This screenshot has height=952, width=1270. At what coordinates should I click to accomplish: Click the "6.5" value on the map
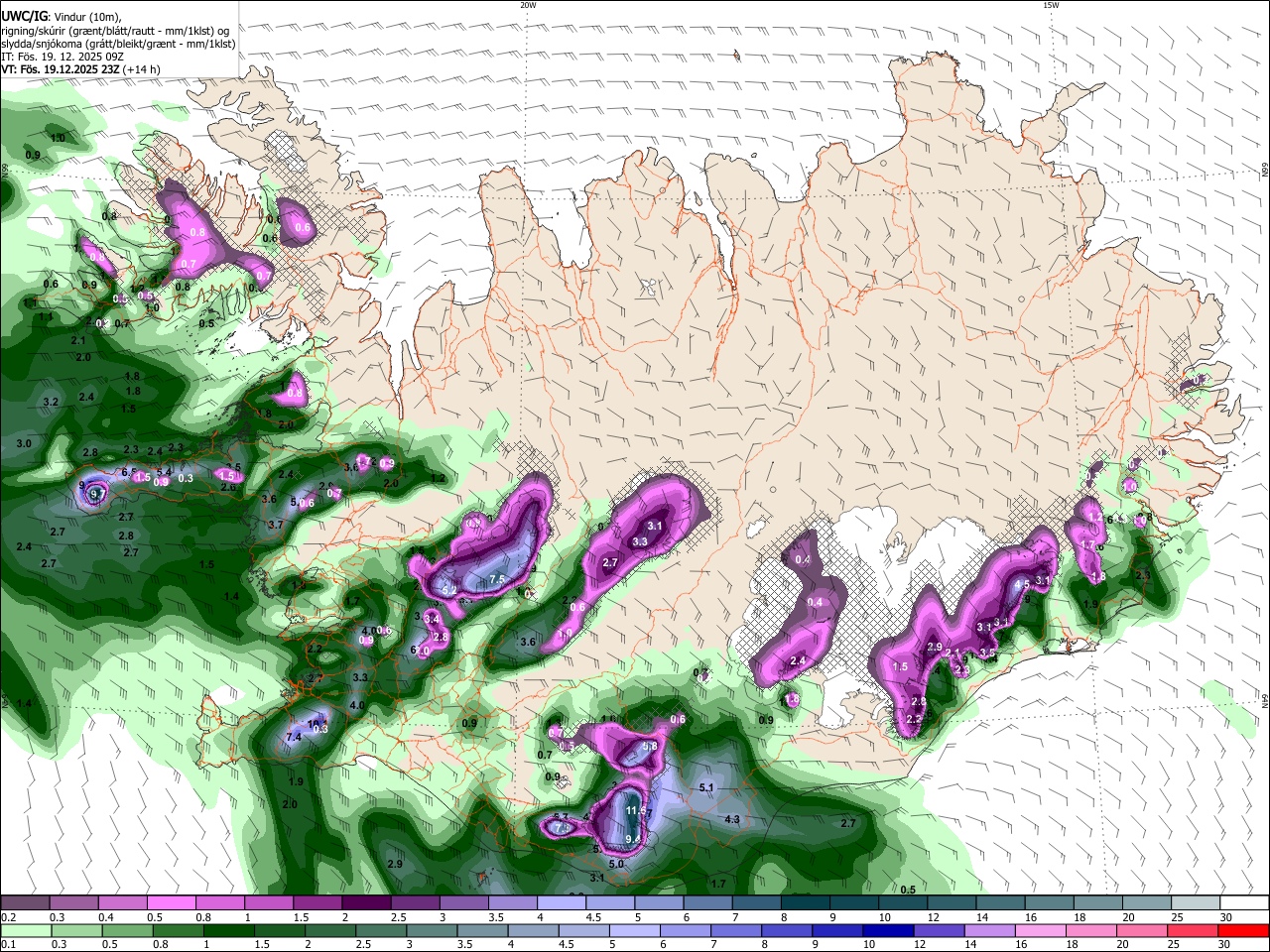click(129, 473)
